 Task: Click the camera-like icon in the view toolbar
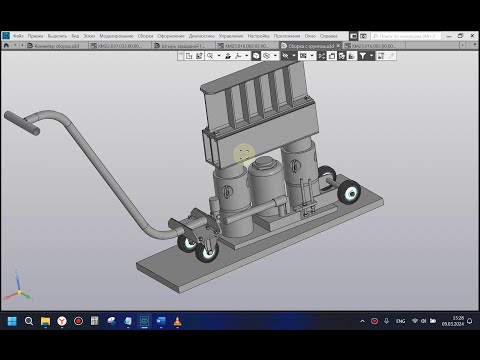303,56
